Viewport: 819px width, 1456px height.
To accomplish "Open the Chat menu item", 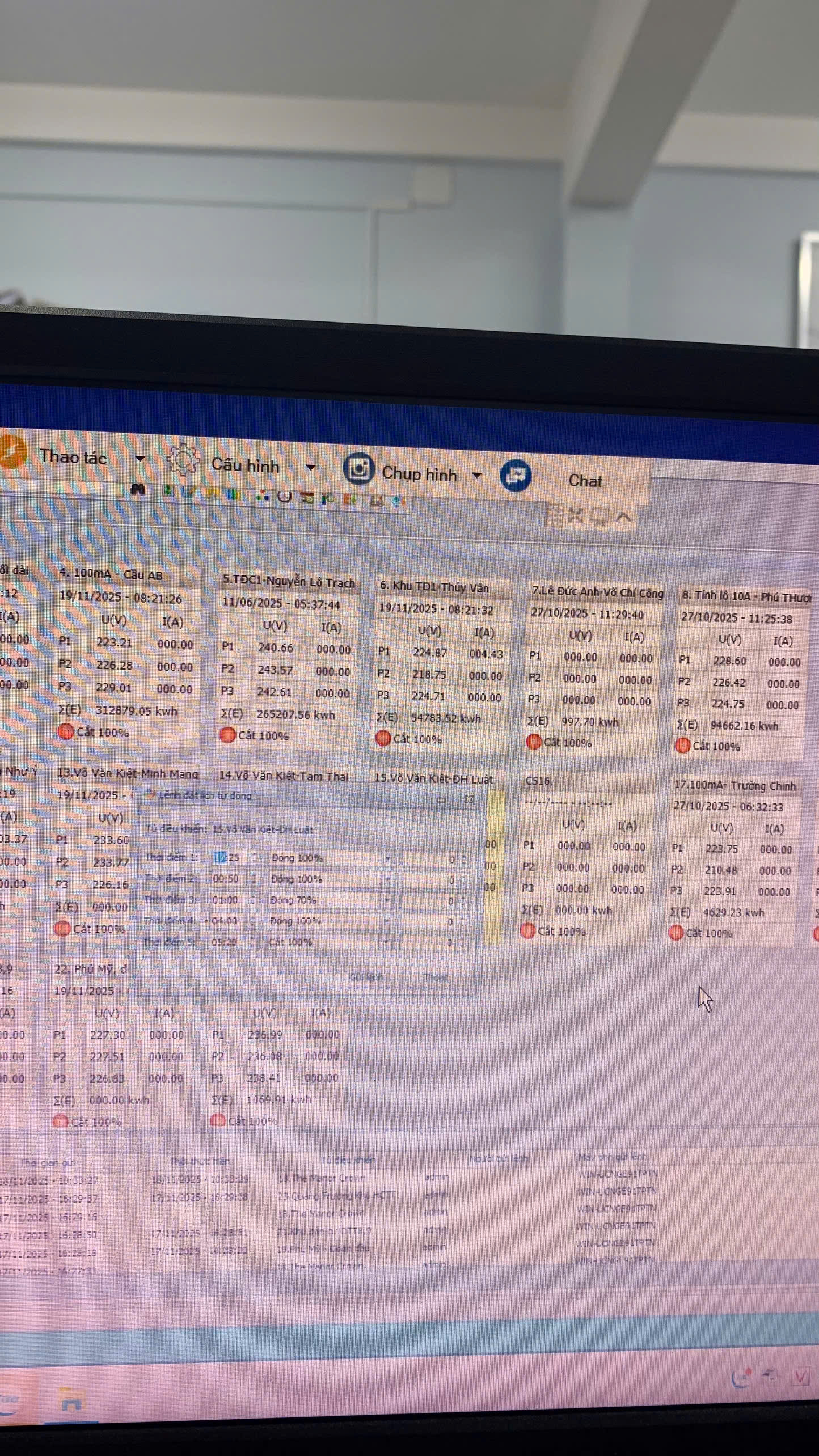I will pyautogui.click(x=585, y=481).
